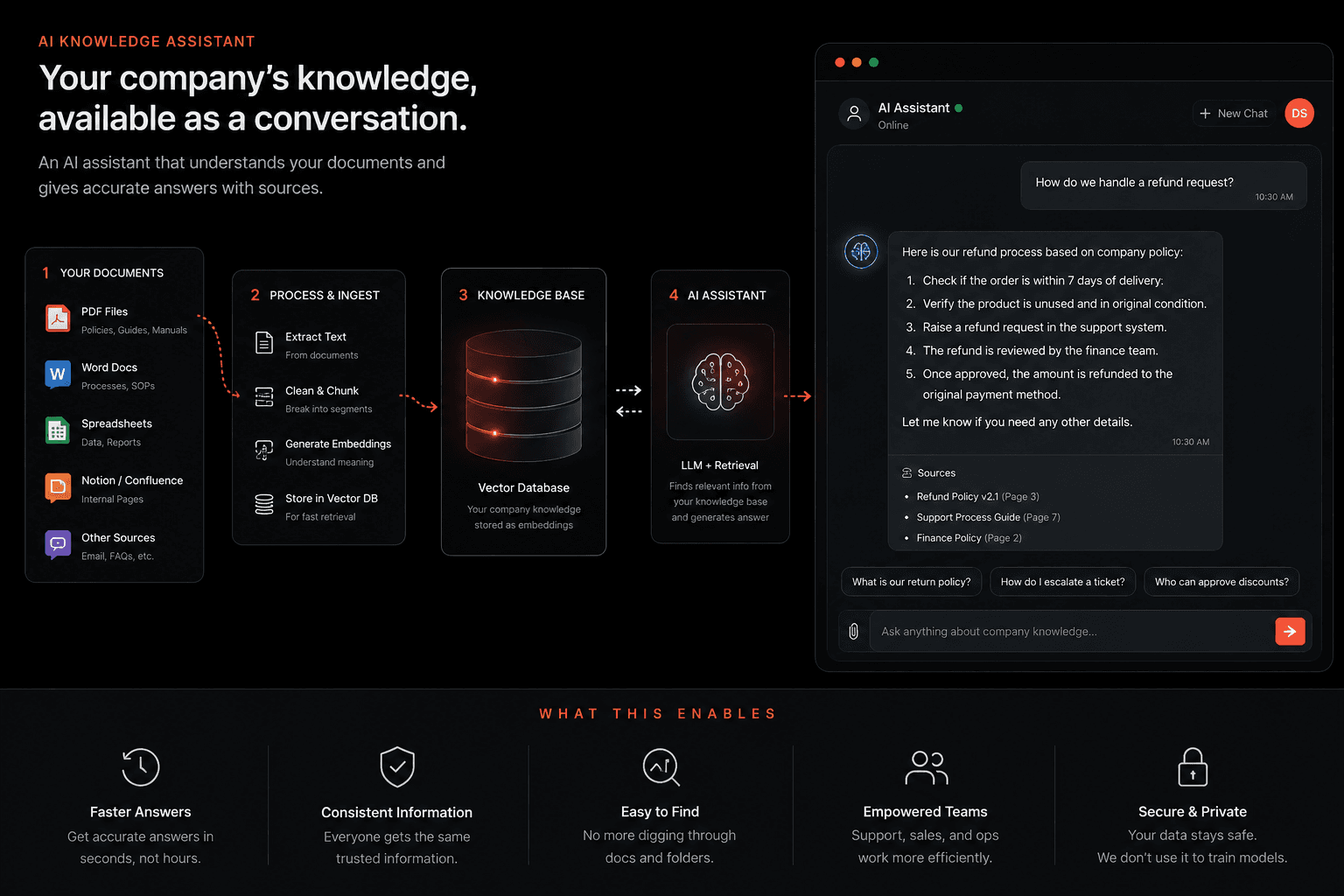Click the Easy to Find search icon

(x=661, y=767)
